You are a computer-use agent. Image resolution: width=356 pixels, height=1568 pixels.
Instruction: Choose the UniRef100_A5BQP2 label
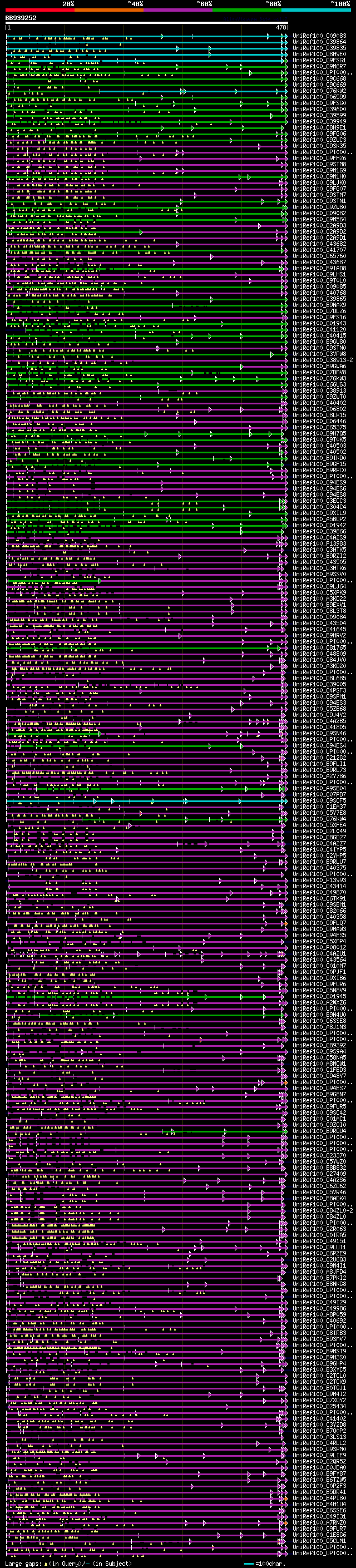(x=319, y=519)
